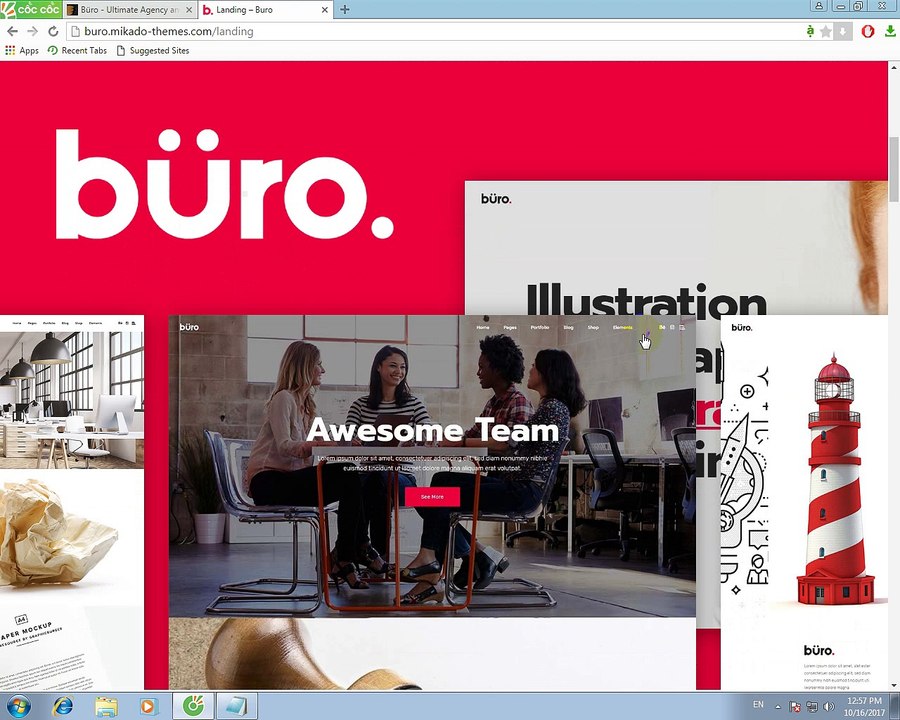900x720 pixels.
Task: Close the Büro - Ultimate Agency tab
Action: tap(189, 10)
